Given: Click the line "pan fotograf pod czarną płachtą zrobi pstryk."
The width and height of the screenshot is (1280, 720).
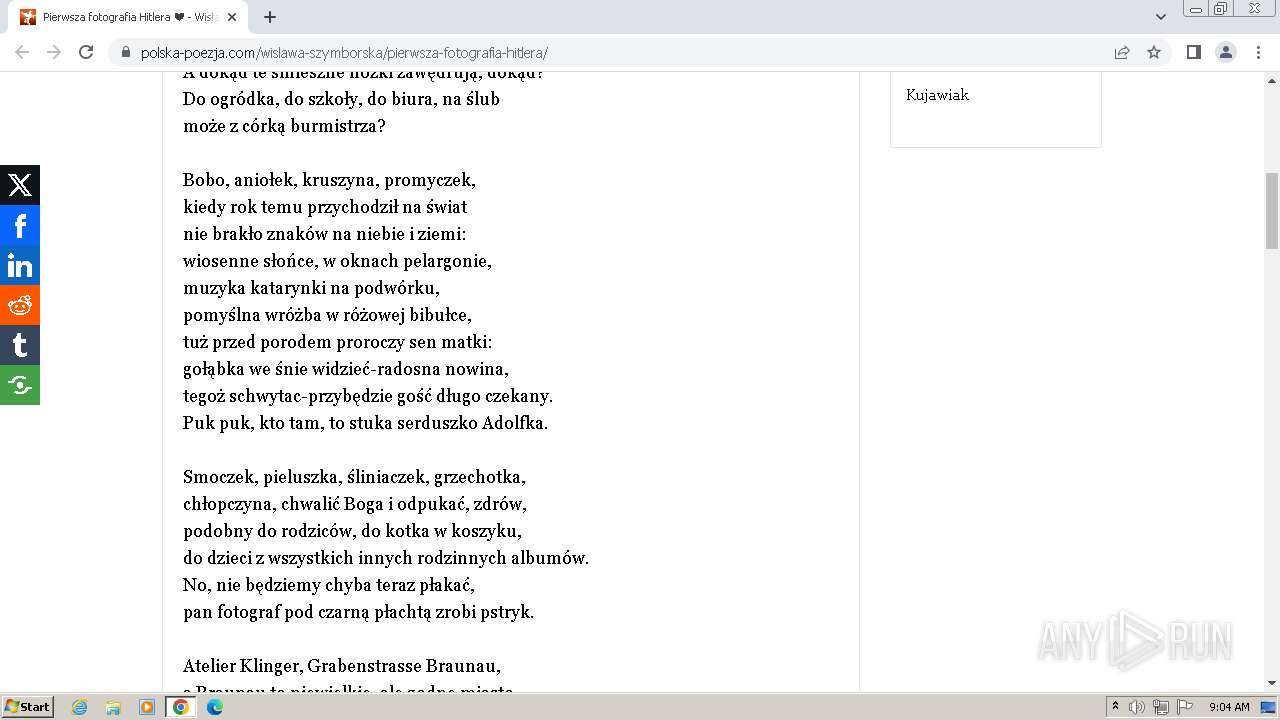Looking at the screenshot, I should 358,612.
